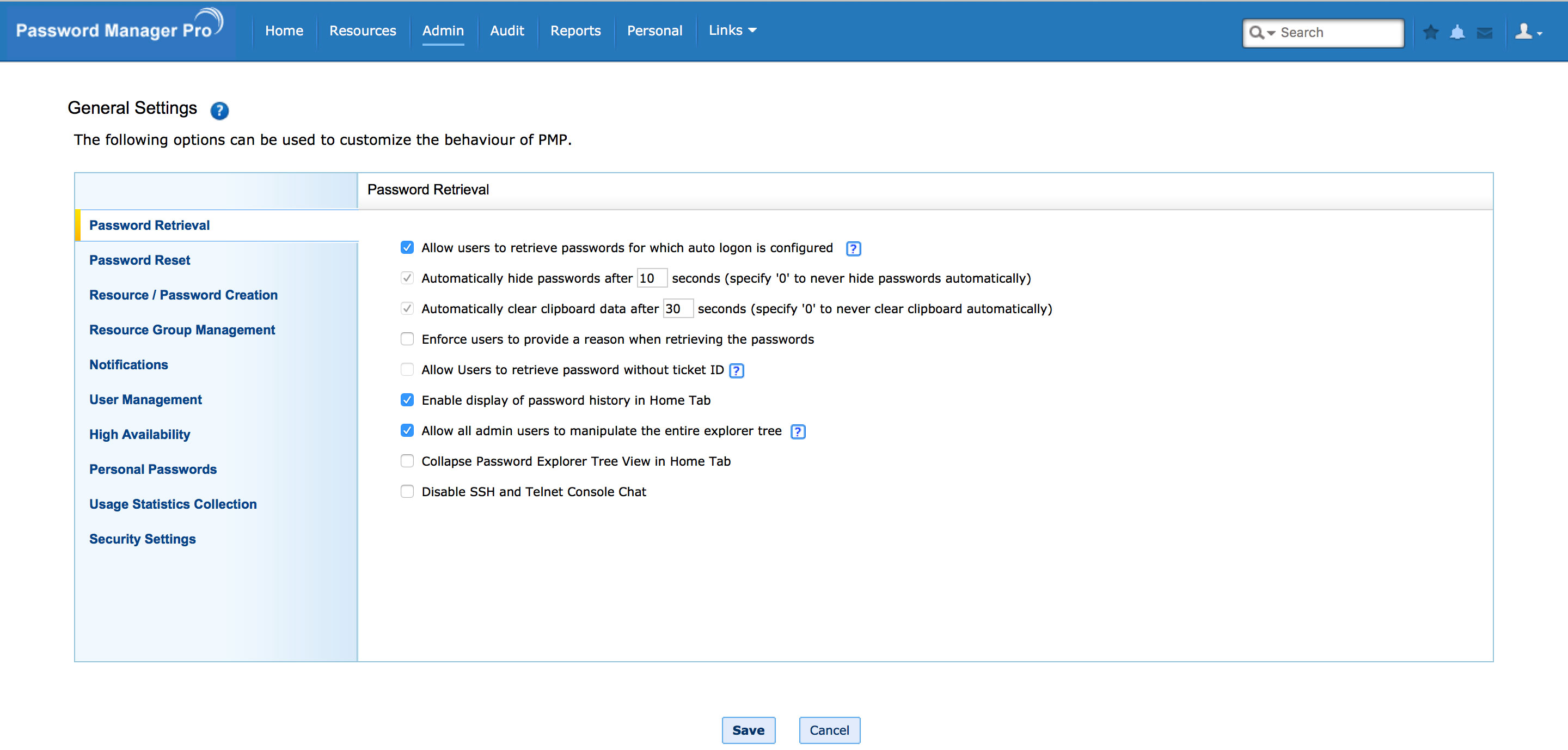Uncheck Enable display of password history
Screen dimensions: 1568x750
click(x=407, y=400)
